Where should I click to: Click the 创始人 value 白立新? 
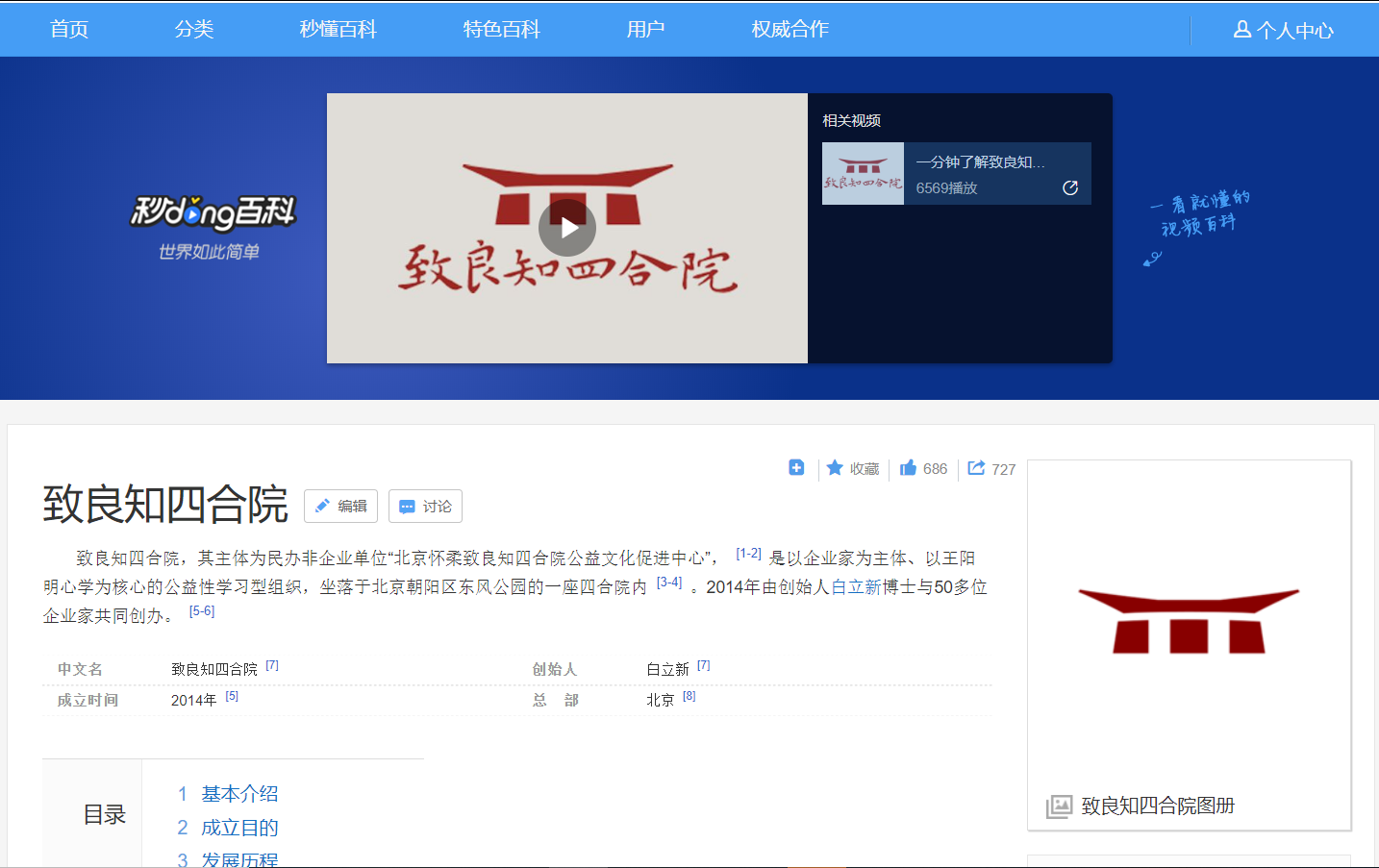[x=667, y=669]
